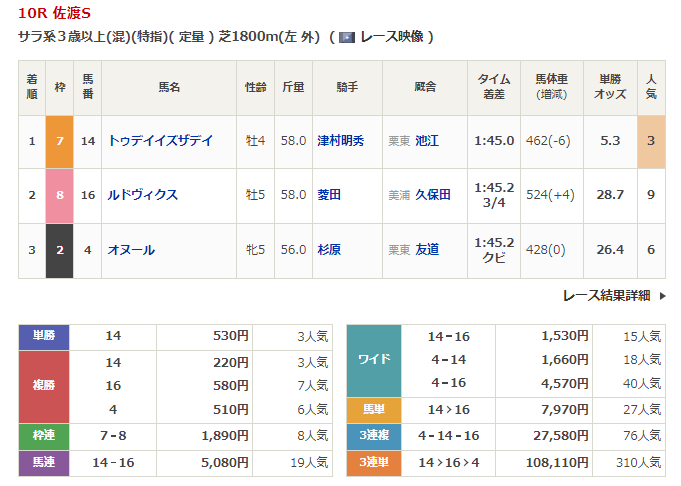Click black frame number 2 cell
Viewport: 681px width, 486px height.
tap(59, 249)
